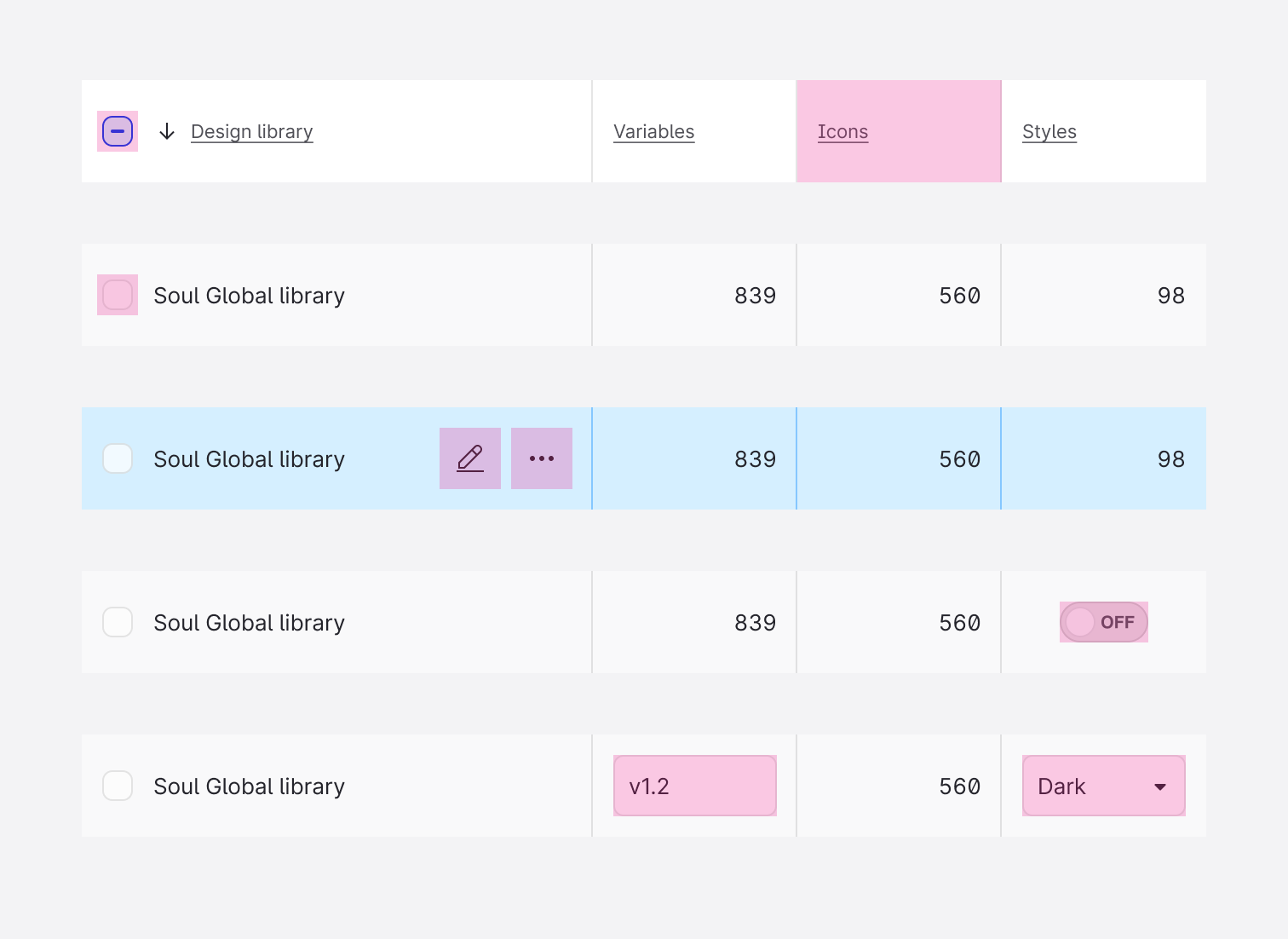Collapse rows using the header select-all control
Image resolution: width=1288 pixels, height=939 pixels.
(117, 131)
